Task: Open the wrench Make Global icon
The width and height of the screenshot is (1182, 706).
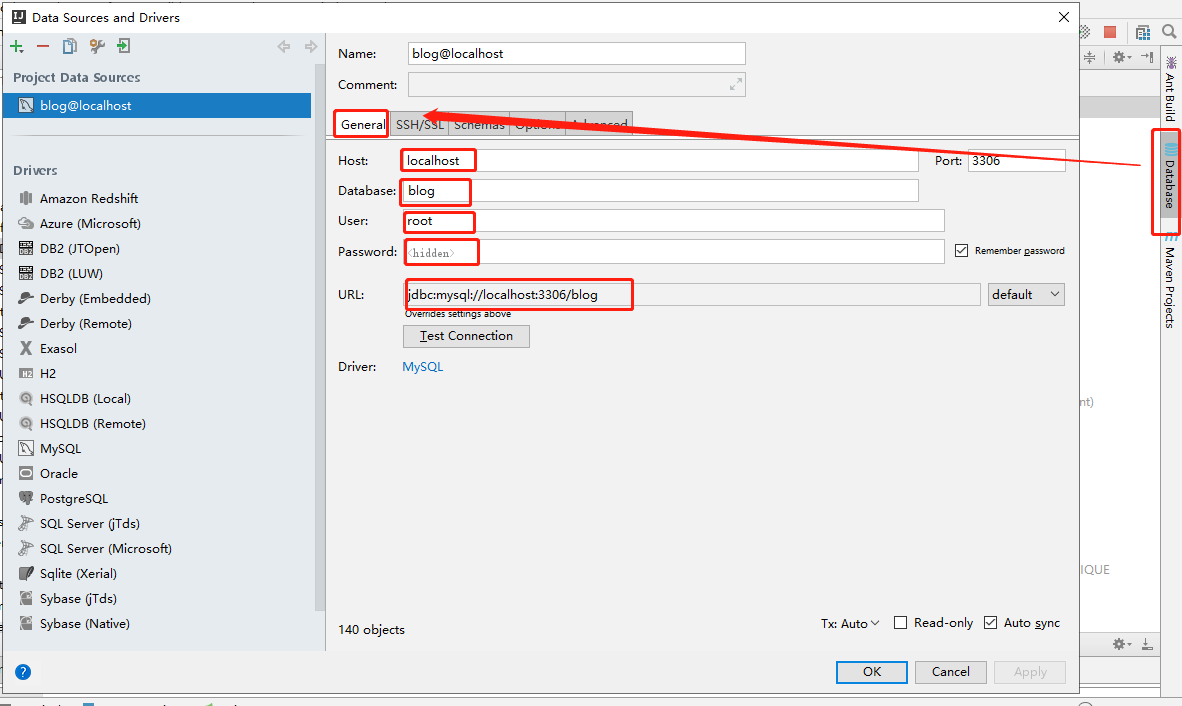Action: pos(96,47)
